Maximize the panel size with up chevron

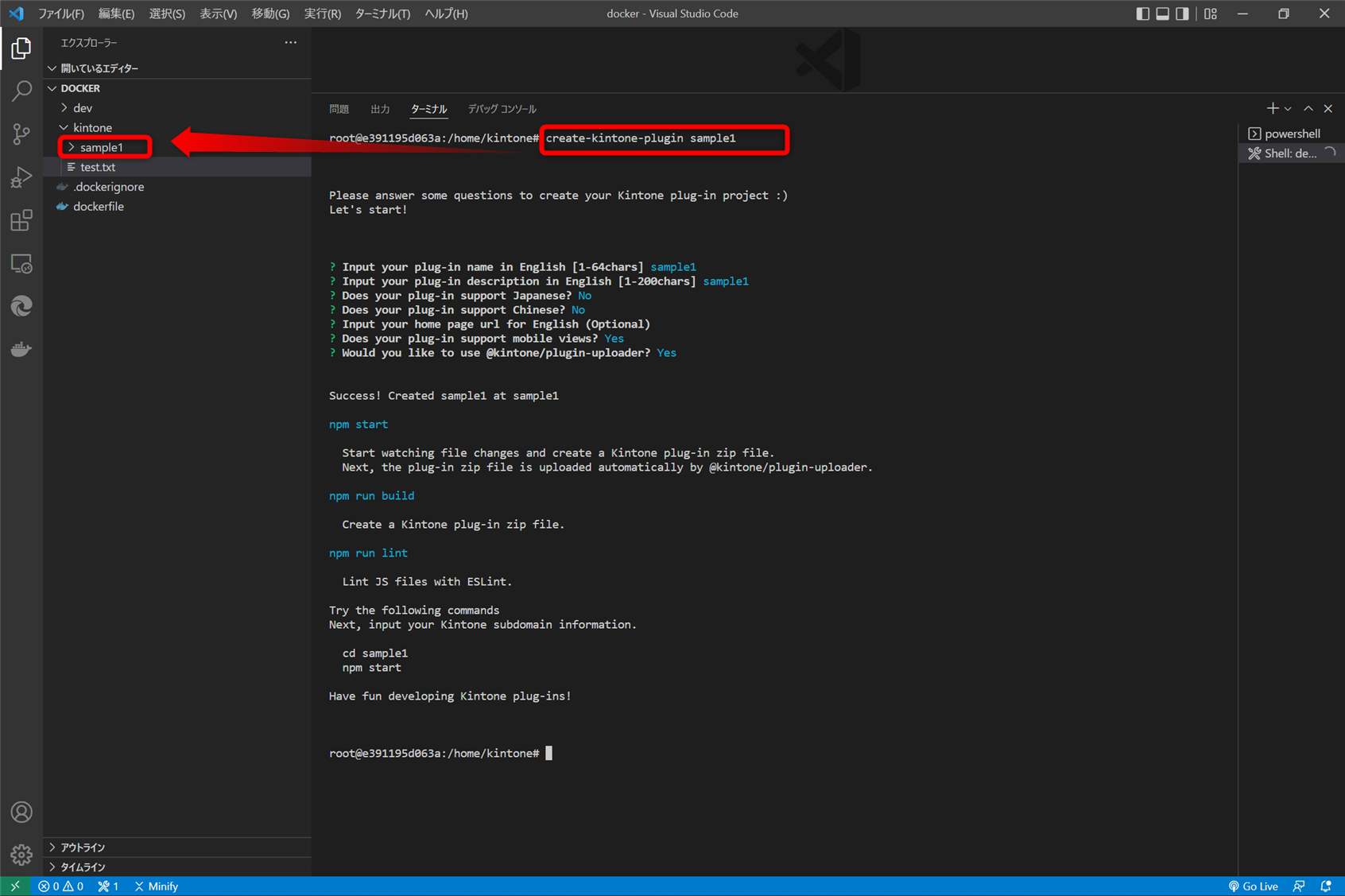tap(1308, 109)
